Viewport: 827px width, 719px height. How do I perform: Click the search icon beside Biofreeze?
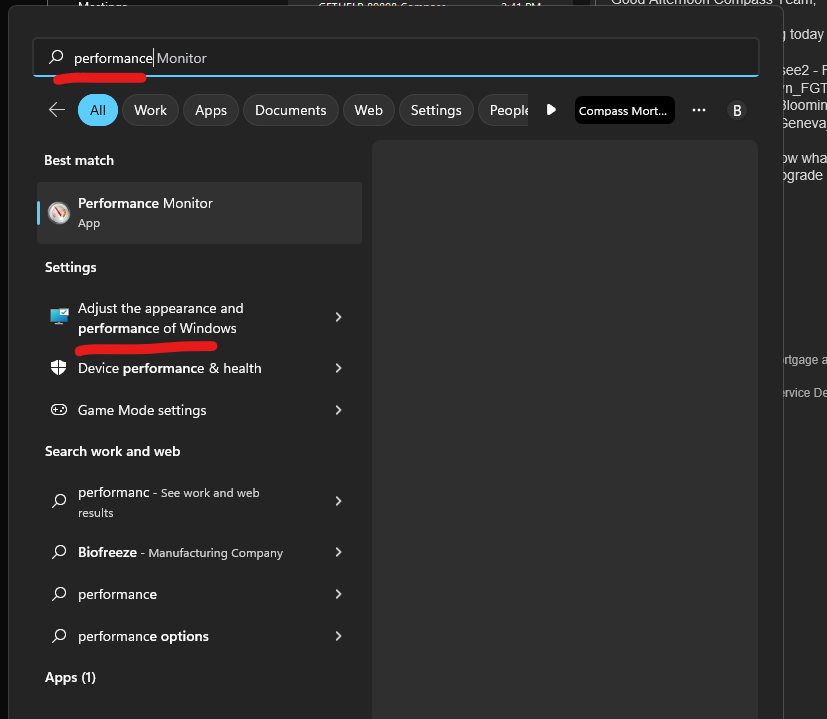pos(59,552)
